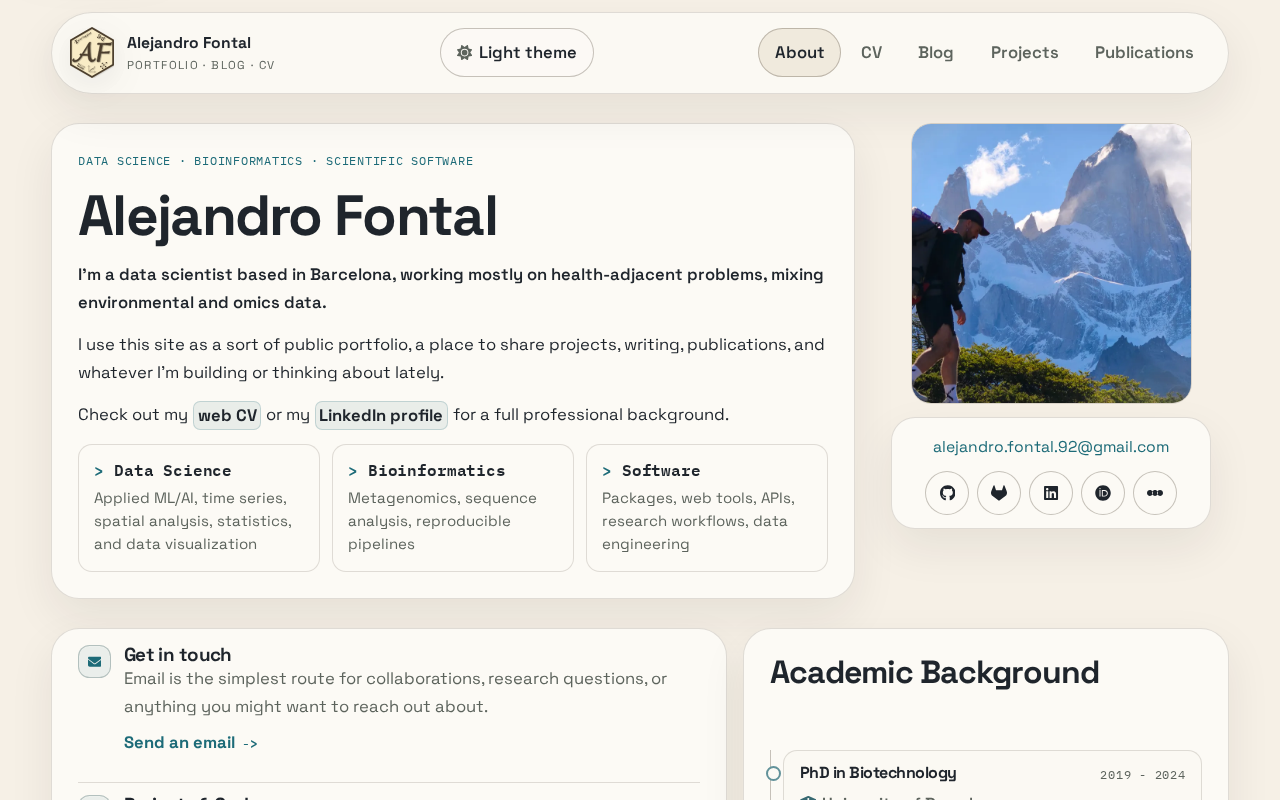Click the DATA SCIENCE · BIOINFORMATICS tagline

point(276,161)
